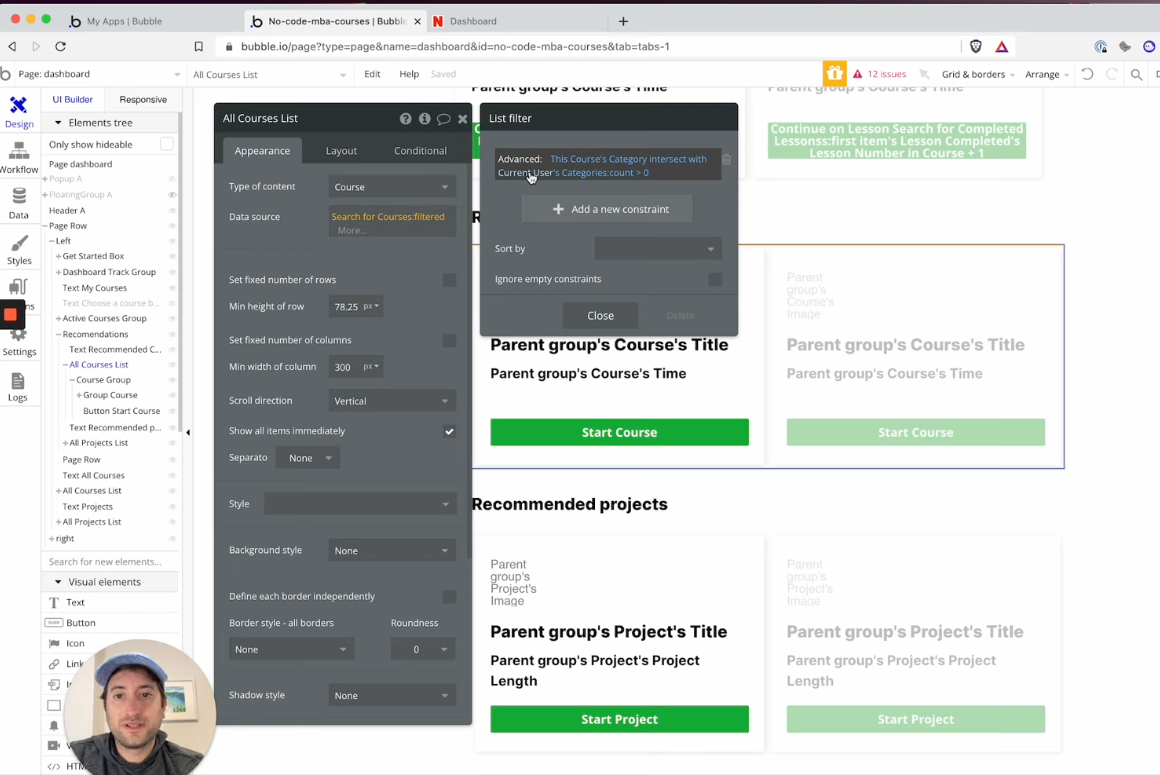Click Add a new constraint

[606, 209]
